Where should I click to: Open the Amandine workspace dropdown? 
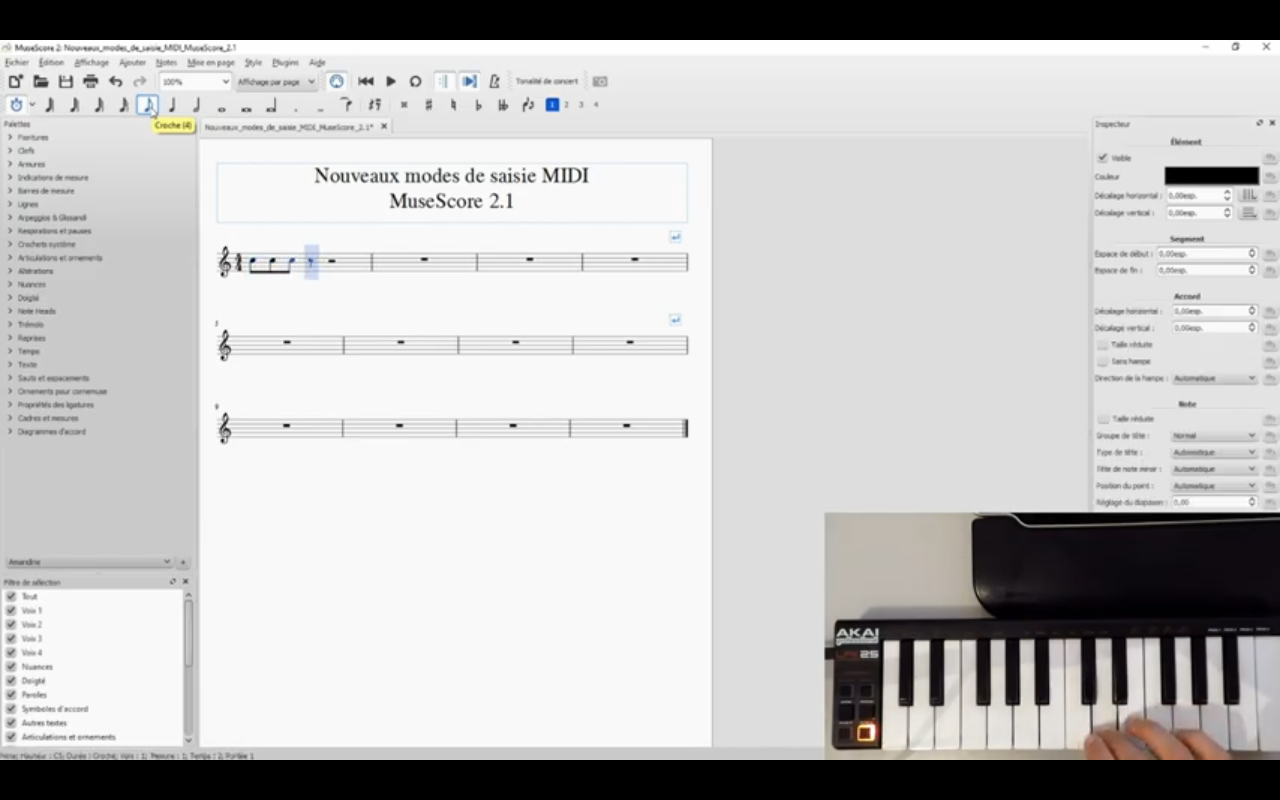point(89,562)
